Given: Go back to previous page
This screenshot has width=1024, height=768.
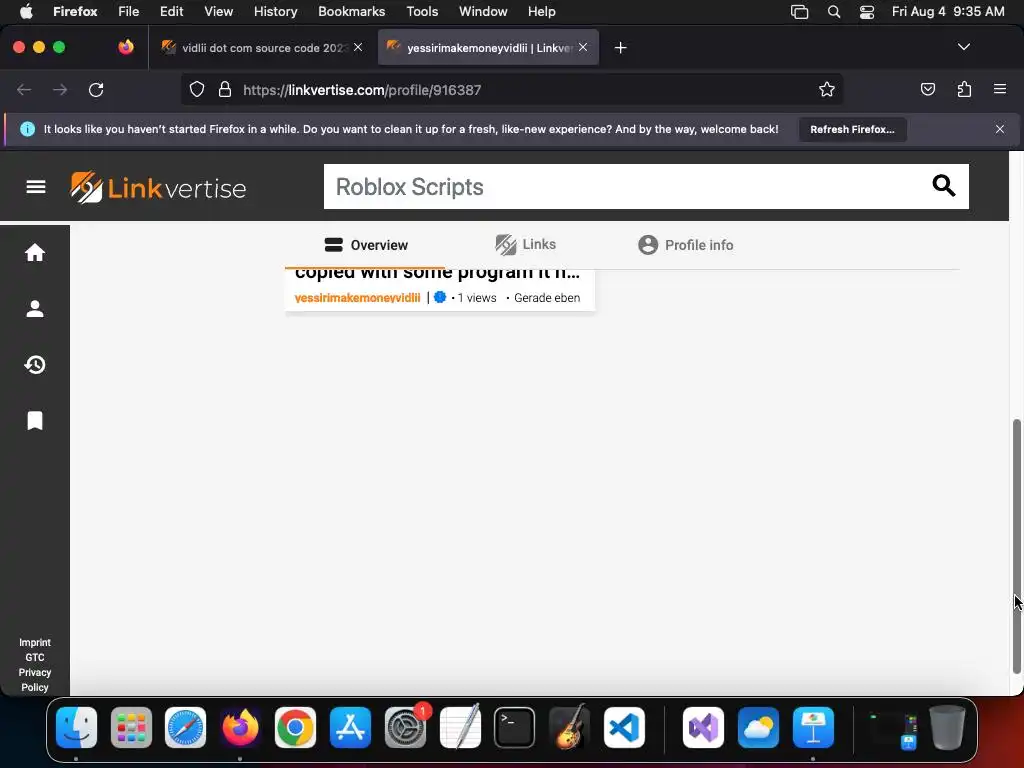Looking at the screenshot, I should 24,89.
